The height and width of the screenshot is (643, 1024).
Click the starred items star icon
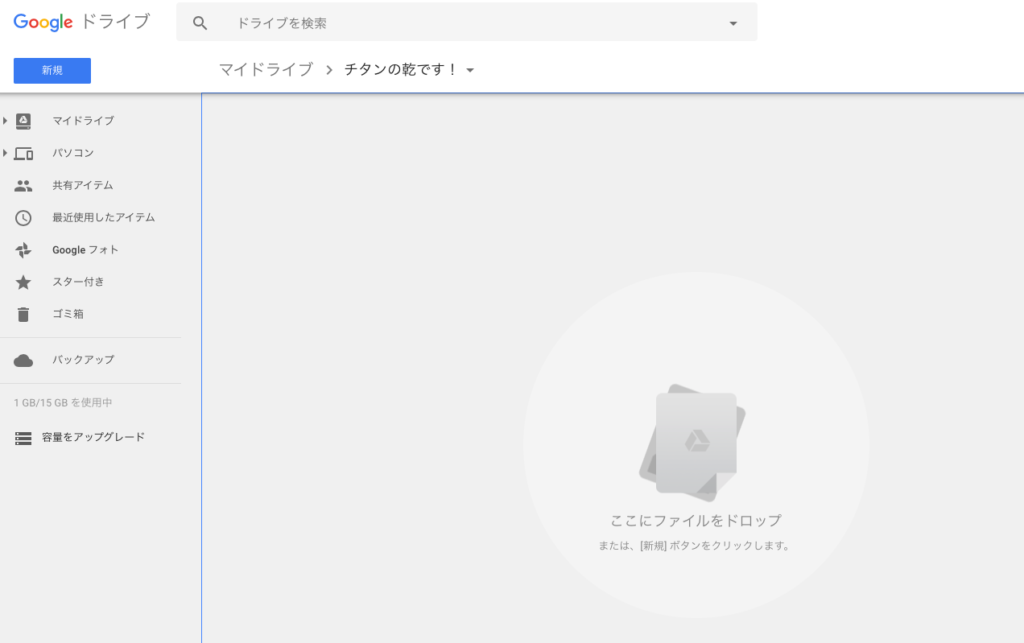tap(23, 282)
